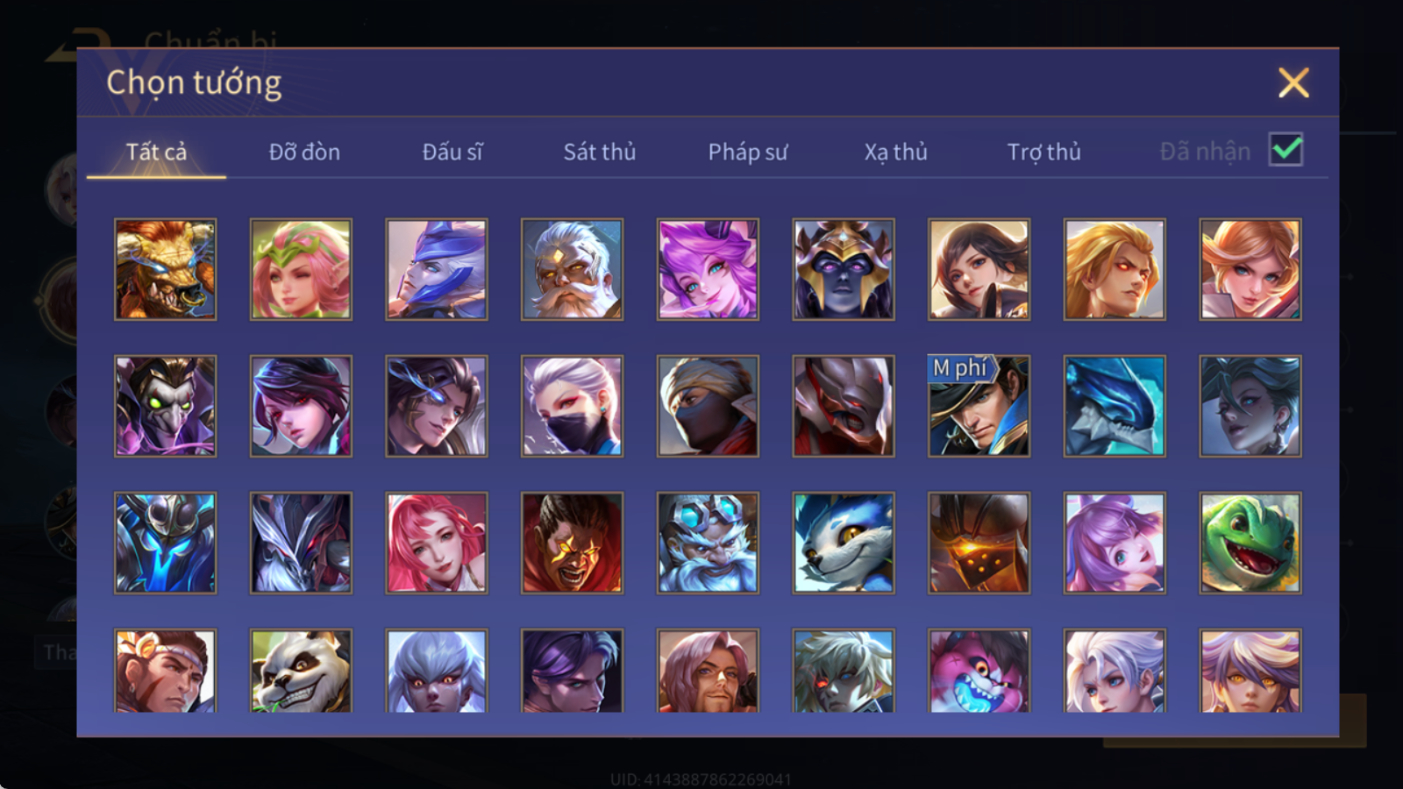Open the 'Sát thủ' tab

coord(599,152)
